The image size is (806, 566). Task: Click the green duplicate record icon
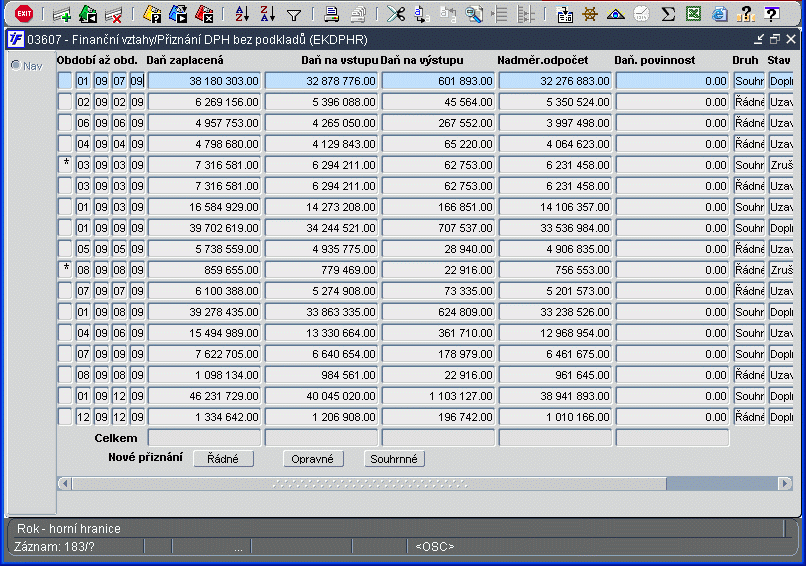click(x=88, y=14)
